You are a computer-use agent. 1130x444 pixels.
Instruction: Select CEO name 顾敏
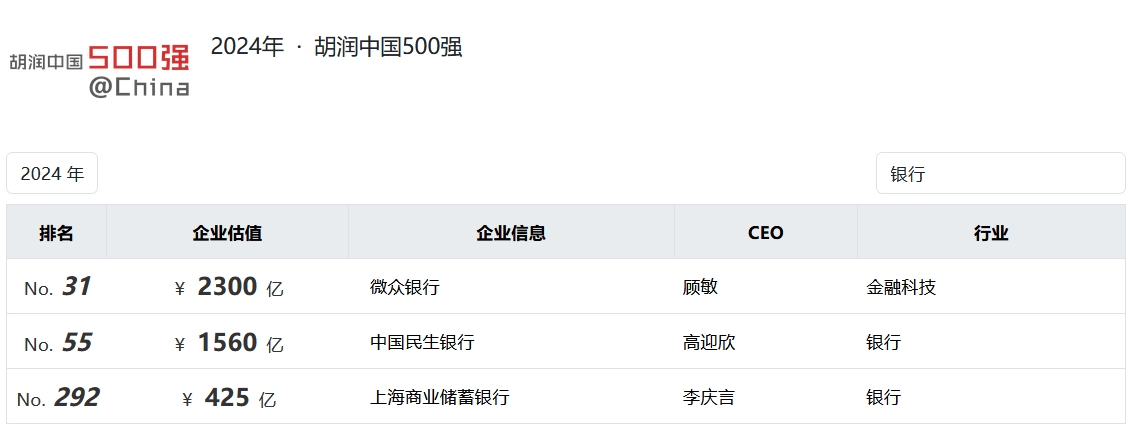(x=700, y=288)
